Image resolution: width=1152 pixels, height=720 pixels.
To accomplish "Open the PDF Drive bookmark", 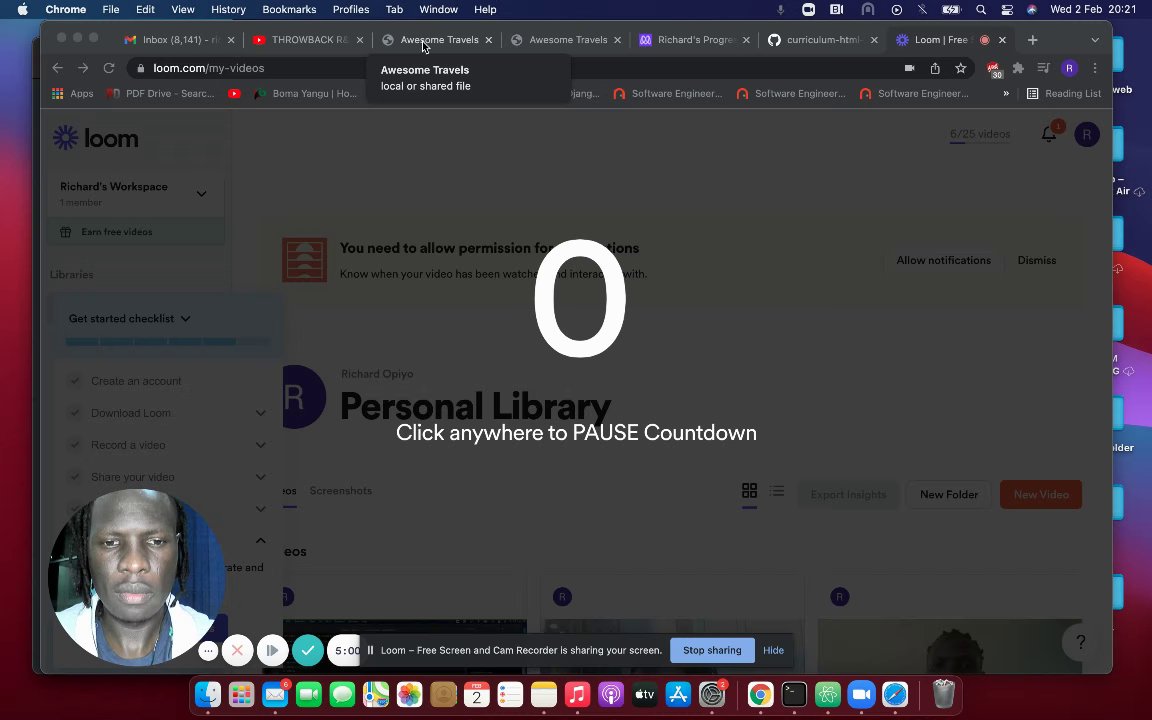I will [x=161, y=93].
